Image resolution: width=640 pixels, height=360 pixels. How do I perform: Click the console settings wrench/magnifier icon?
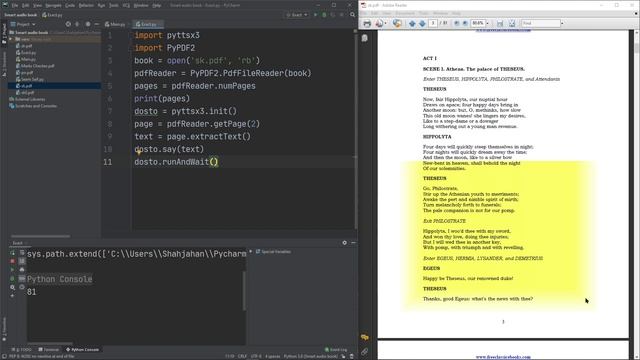[12, 287]
